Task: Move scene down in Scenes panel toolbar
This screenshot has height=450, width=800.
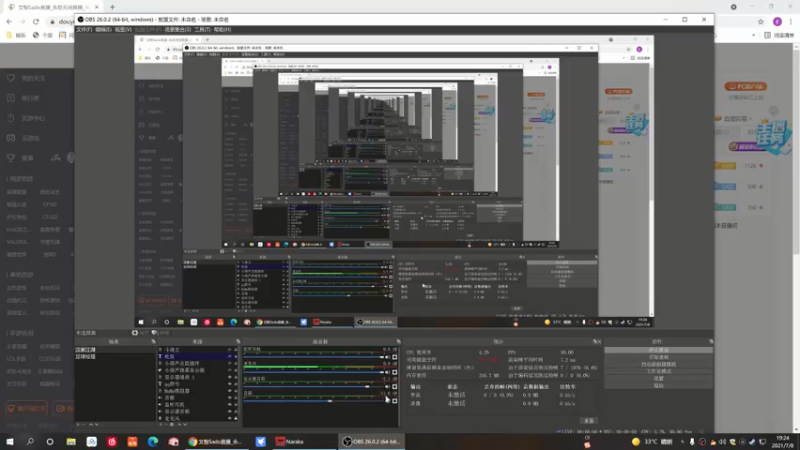Action: (97, 424)
